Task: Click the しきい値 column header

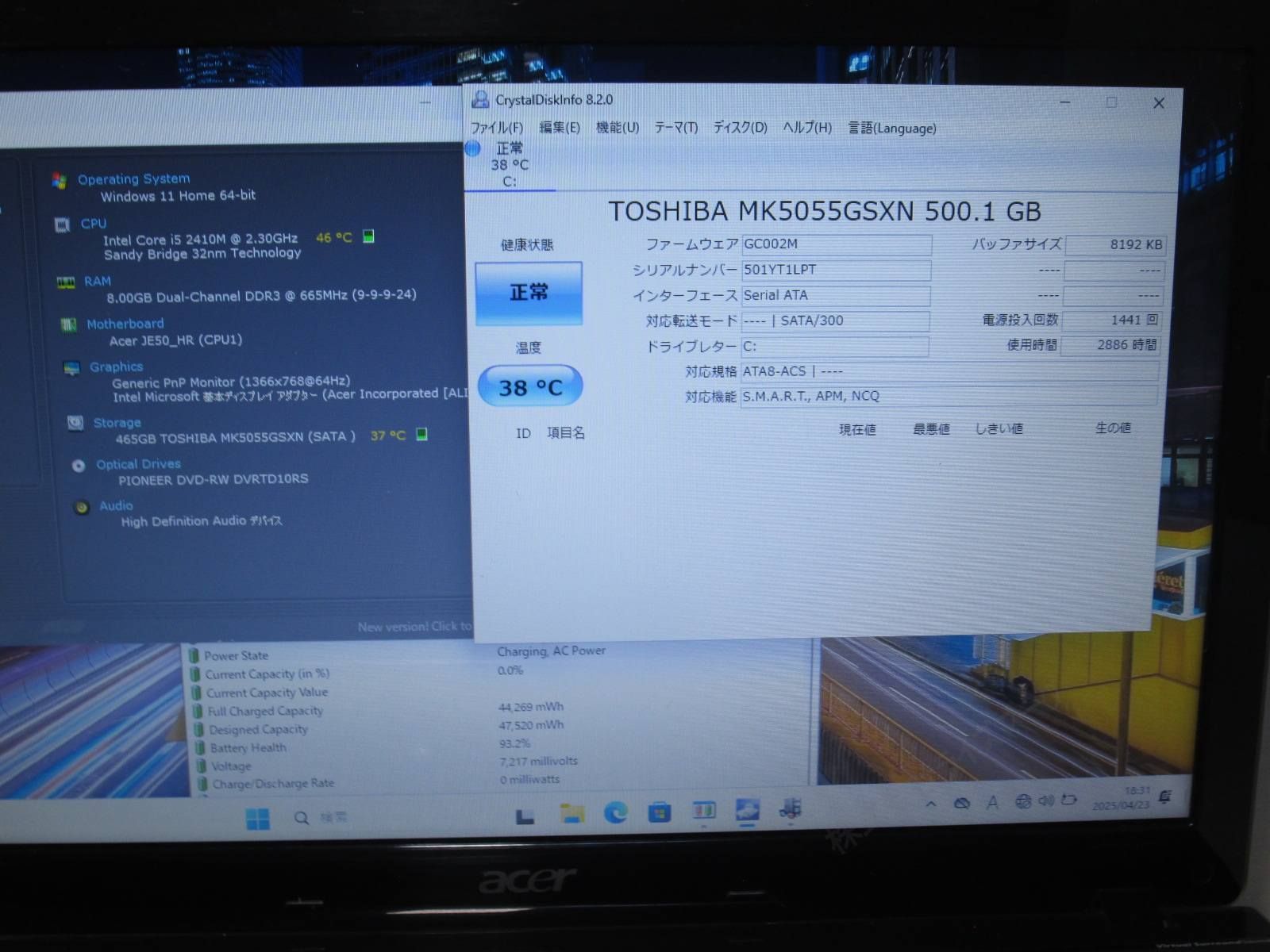Action: 999,428
